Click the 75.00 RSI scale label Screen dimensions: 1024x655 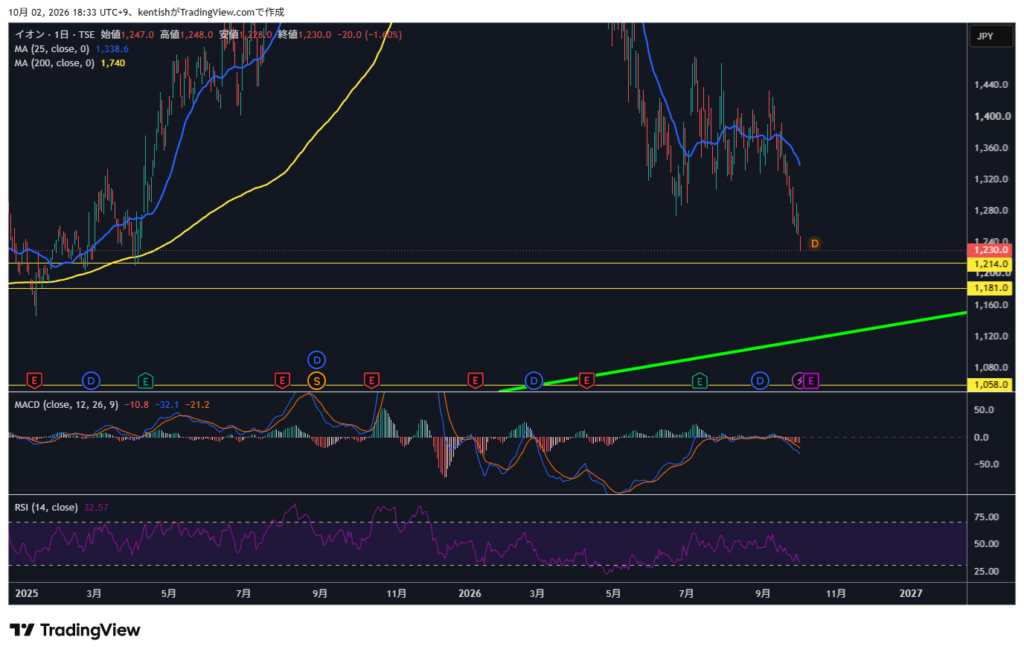(x=986, y=517)
